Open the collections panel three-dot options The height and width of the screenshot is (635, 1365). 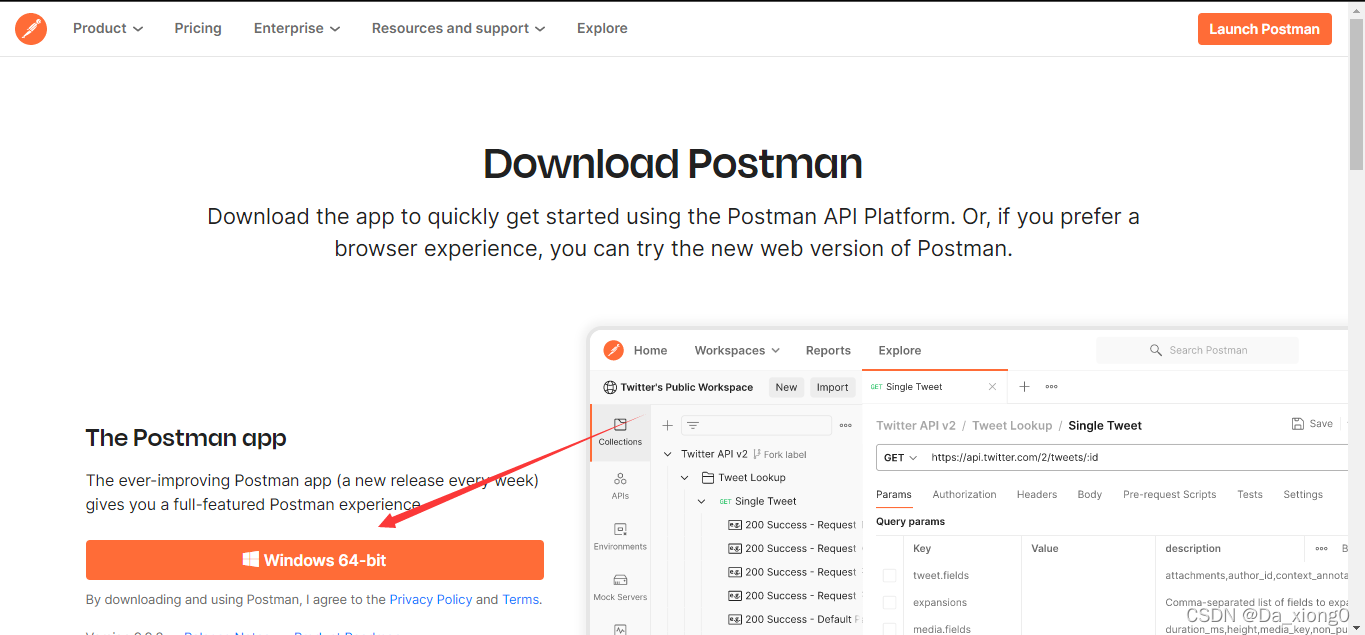click(x=846, y=425)
